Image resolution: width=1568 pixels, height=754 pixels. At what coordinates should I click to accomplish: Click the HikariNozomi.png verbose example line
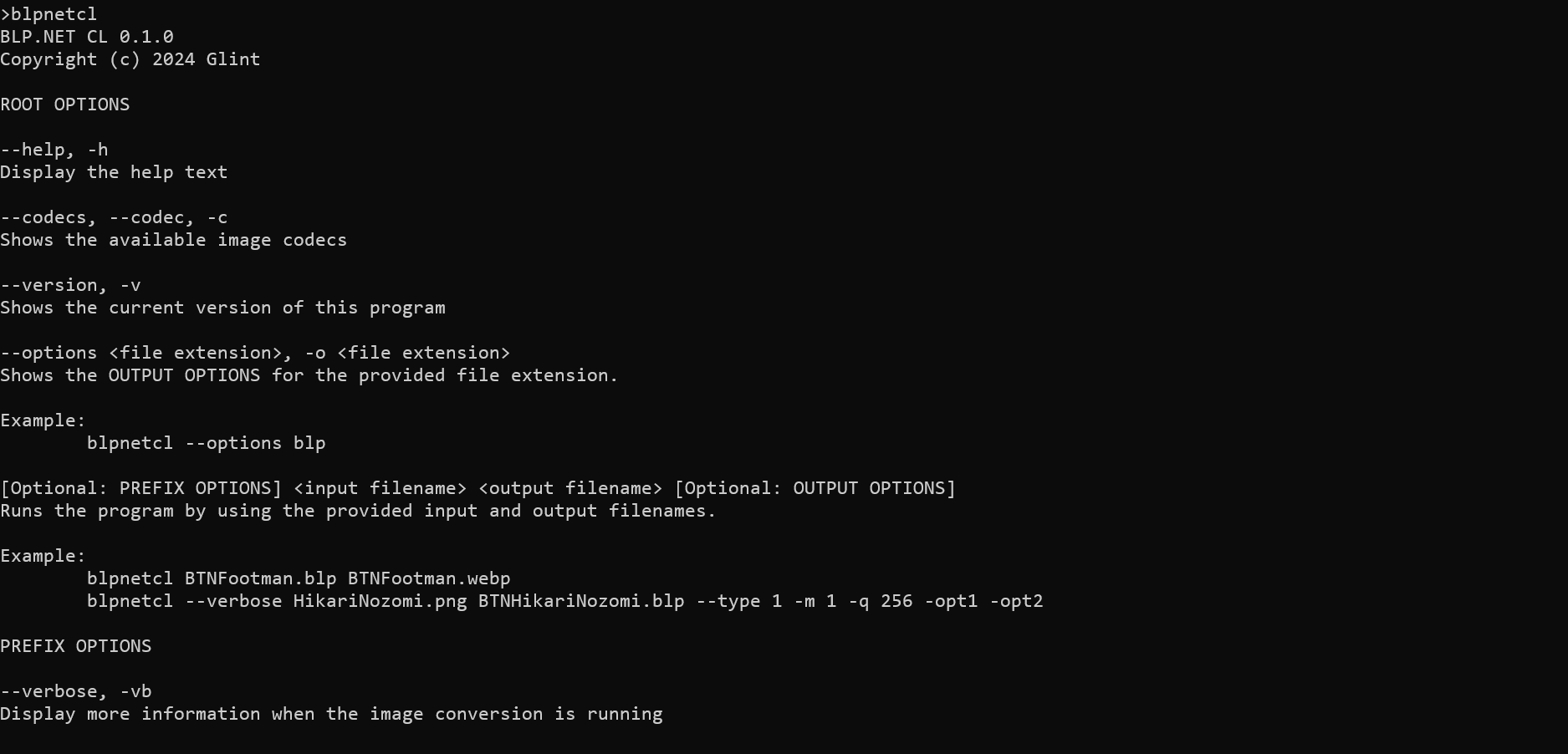pos(565,601)
